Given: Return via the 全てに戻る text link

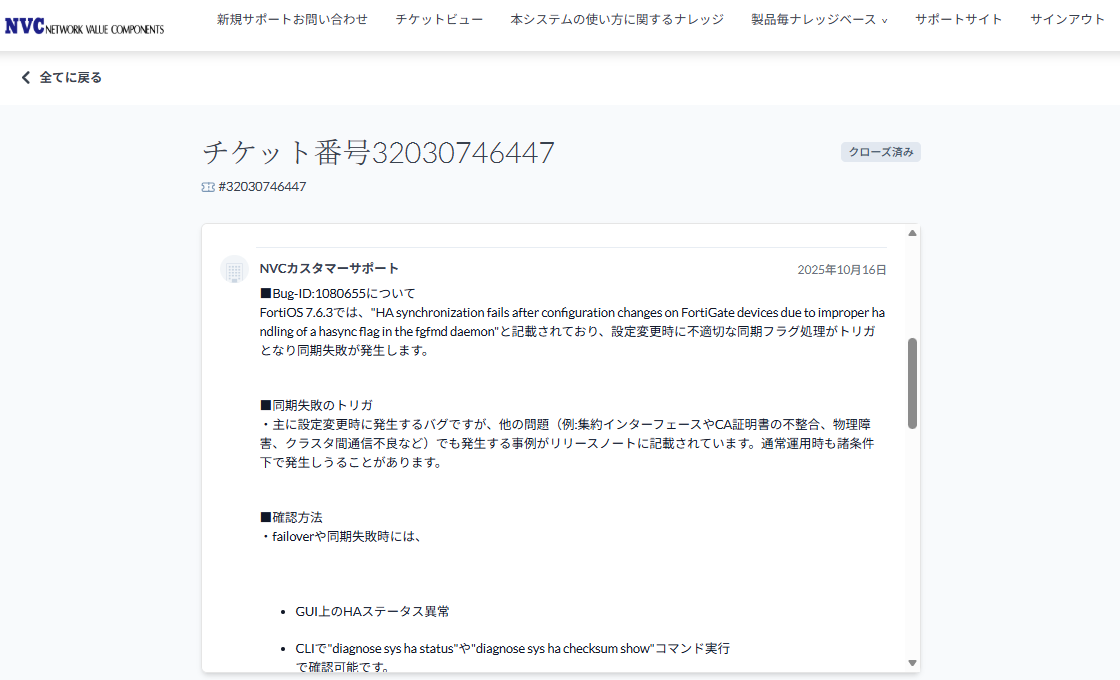Looking at the screenshot, I should coord(70,78).
